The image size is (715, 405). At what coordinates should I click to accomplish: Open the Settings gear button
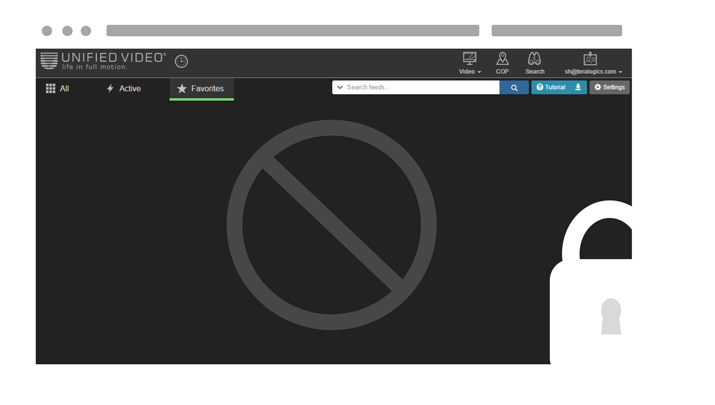[x=609, y=87]
